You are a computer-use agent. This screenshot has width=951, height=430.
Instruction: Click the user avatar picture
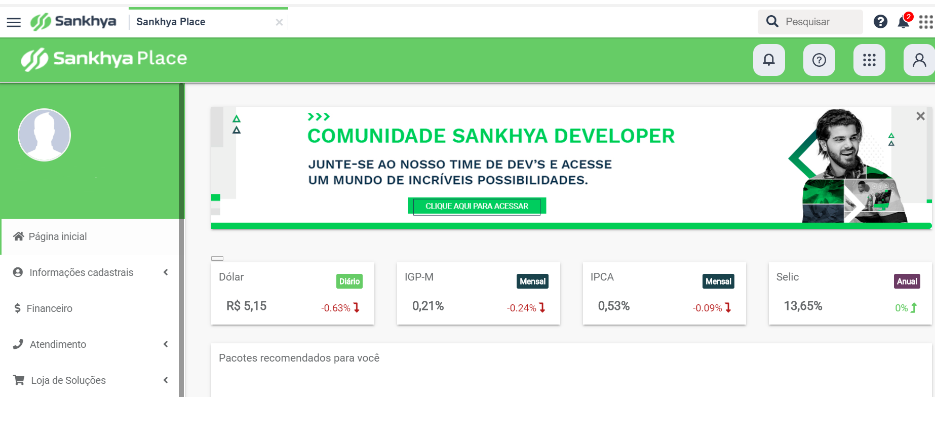pyautogui.click(x=44, y=135)
